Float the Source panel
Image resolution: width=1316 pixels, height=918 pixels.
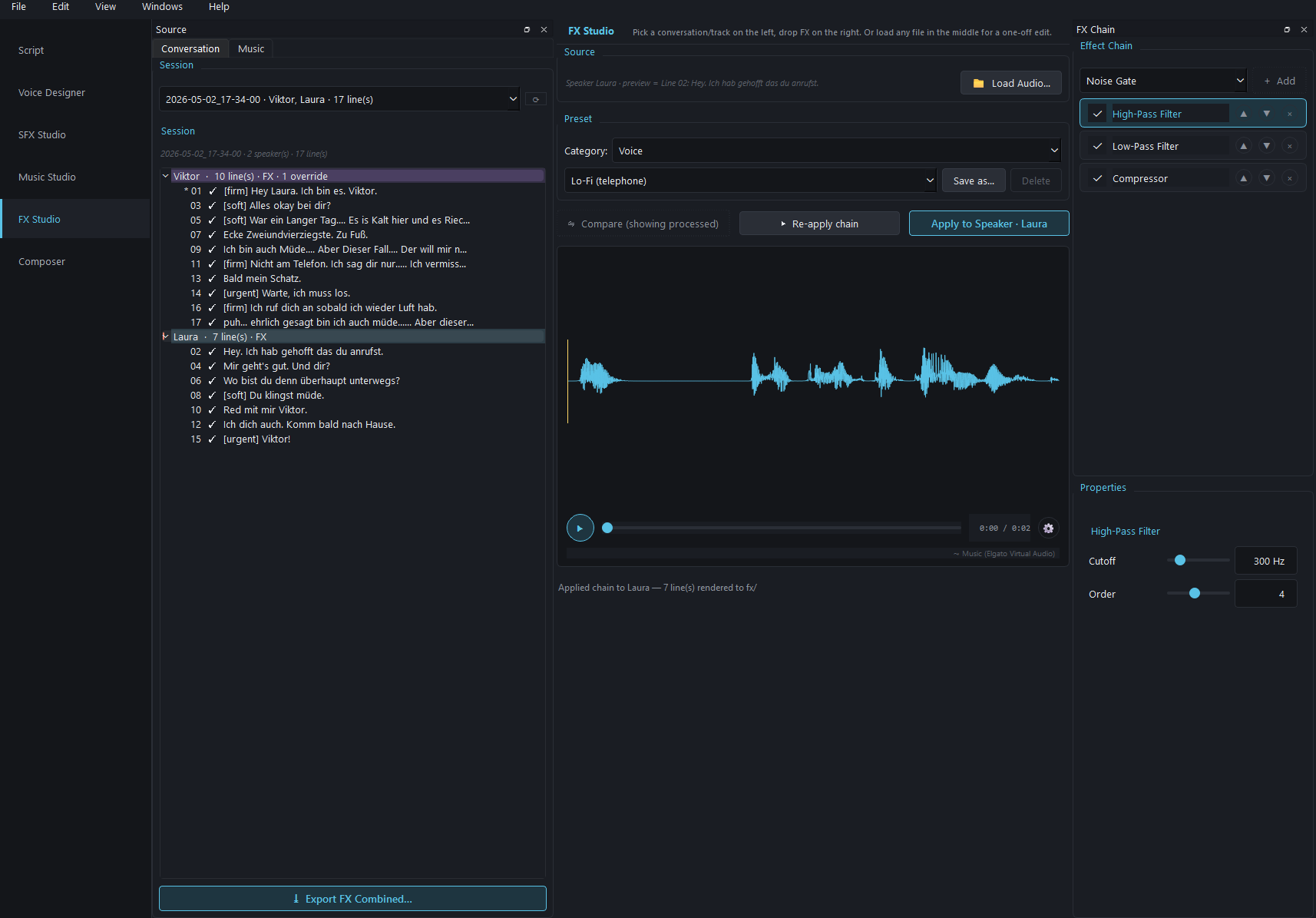[527, 29]
